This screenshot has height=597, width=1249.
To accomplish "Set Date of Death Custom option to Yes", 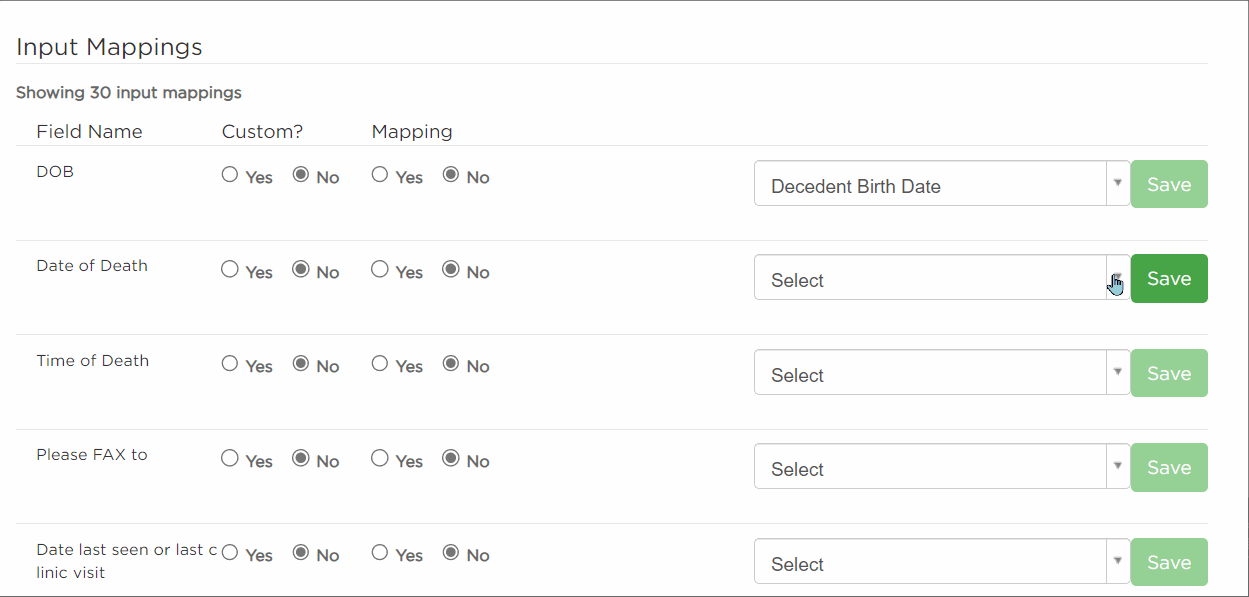I will [x=229, y=271].
